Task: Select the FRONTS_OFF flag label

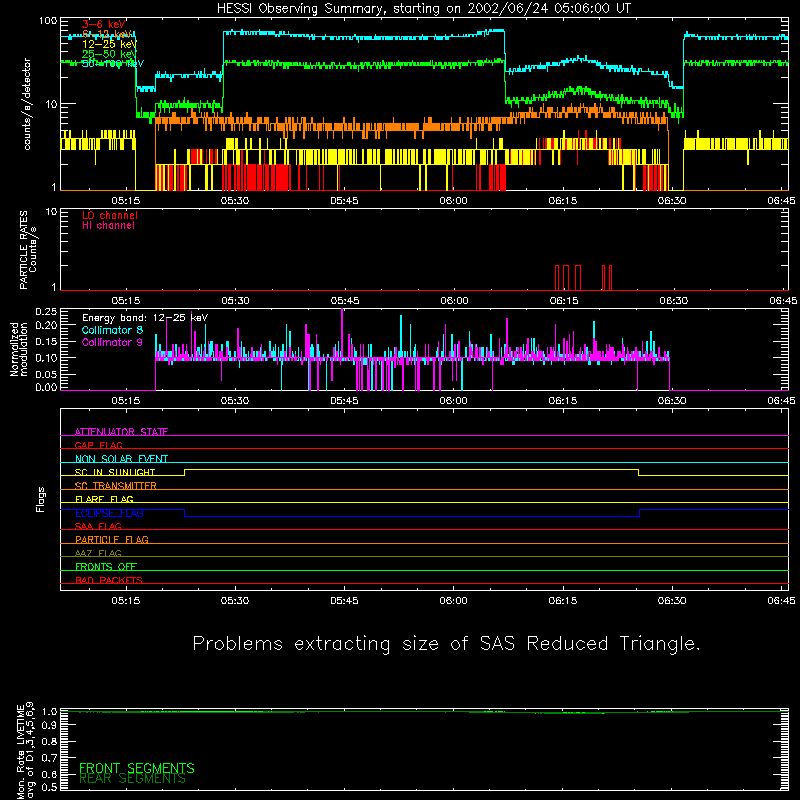Action: pyautogui.click(x=106, y=566)
